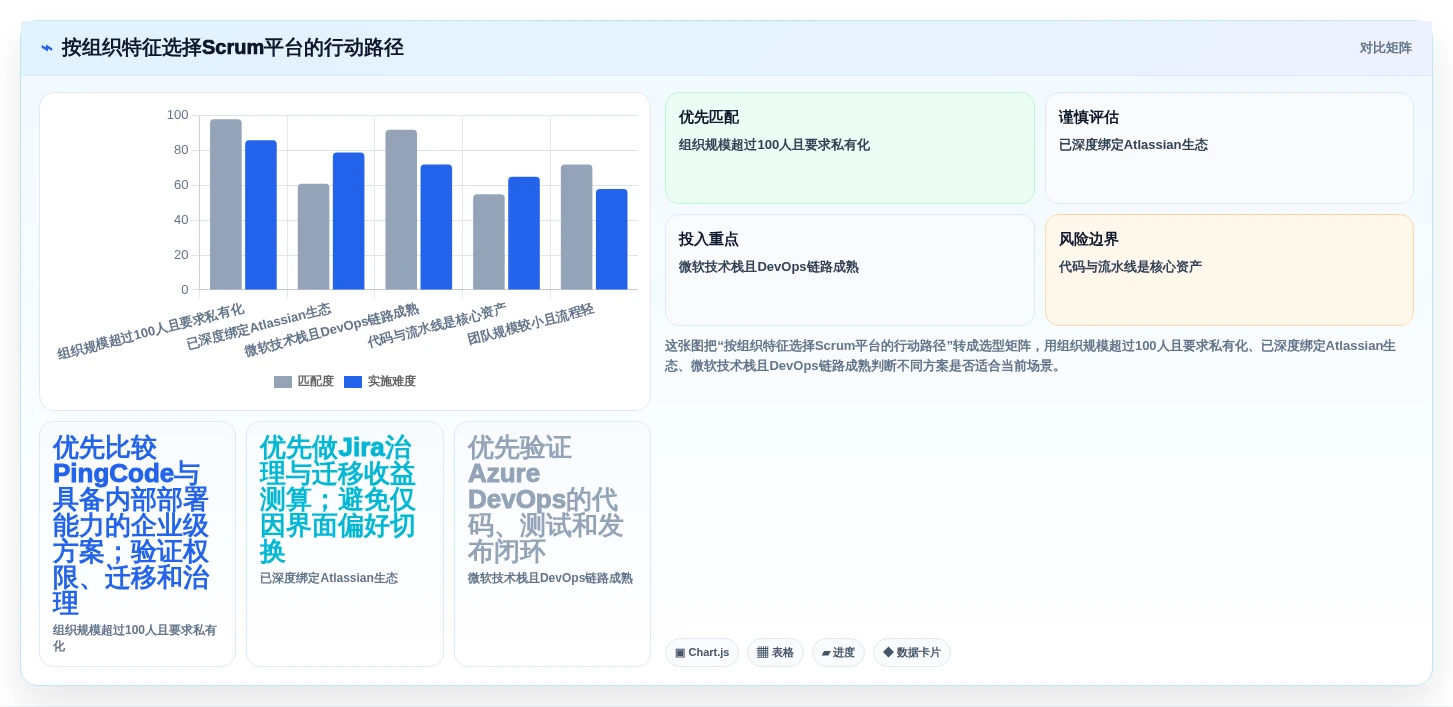Click the 优先验证Azure DevOps recommendation heading

point(548,499)
